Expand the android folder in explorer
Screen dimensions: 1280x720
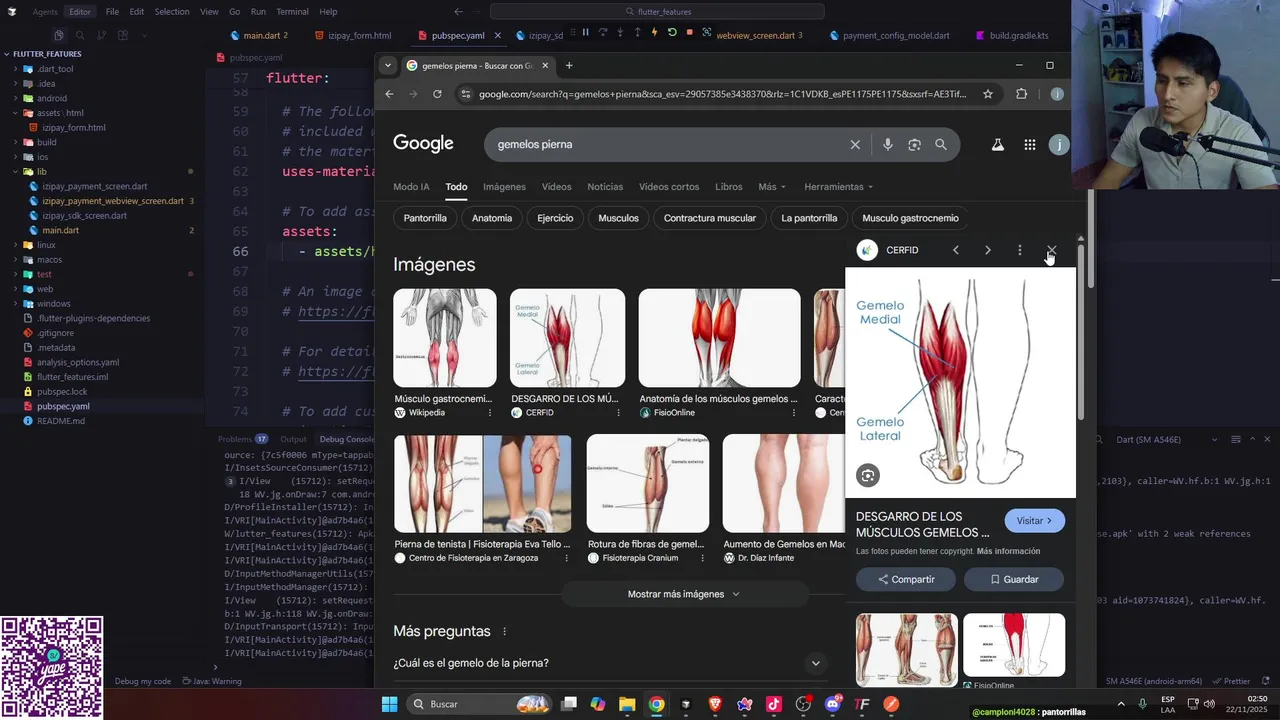pos(51,98)
